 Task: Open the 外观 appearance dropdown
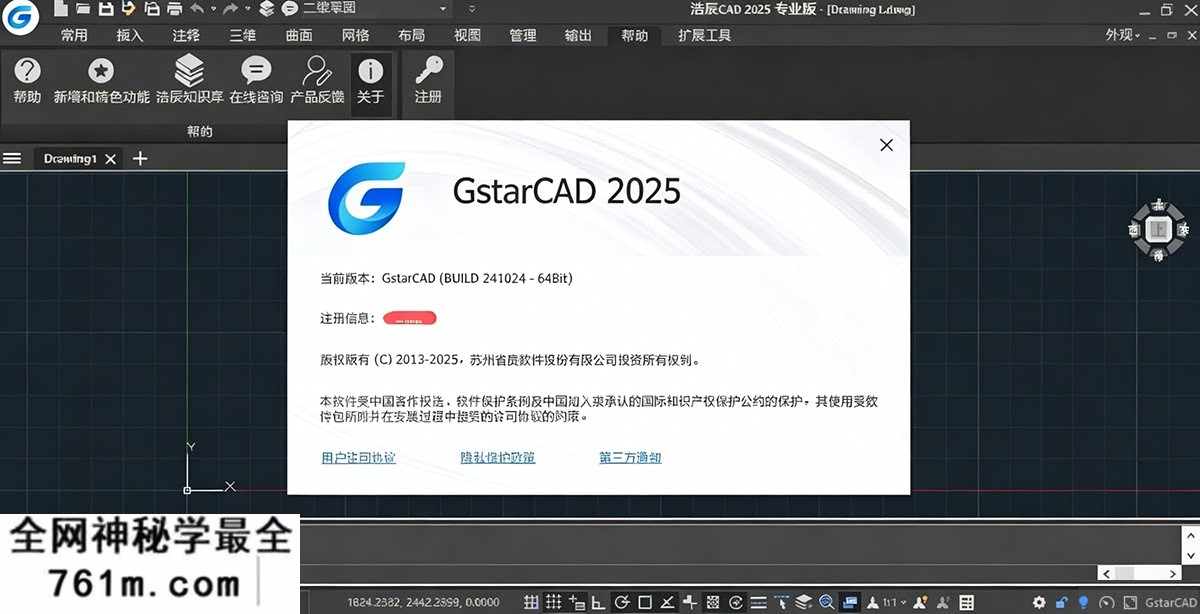click(x=1123, y=35)
